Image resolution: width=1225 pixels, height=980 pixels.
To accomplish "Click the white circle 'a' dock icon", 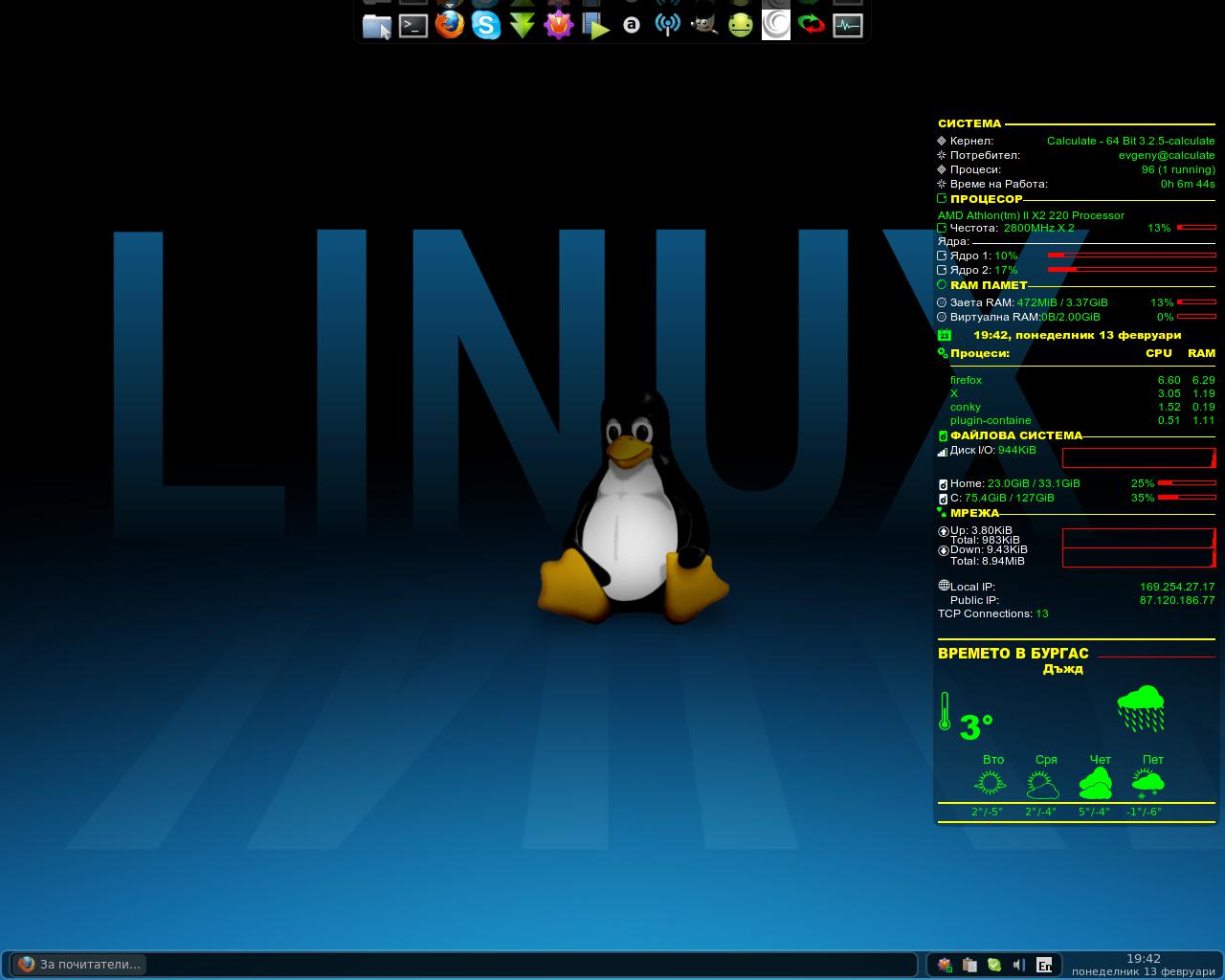I will 631,26.
